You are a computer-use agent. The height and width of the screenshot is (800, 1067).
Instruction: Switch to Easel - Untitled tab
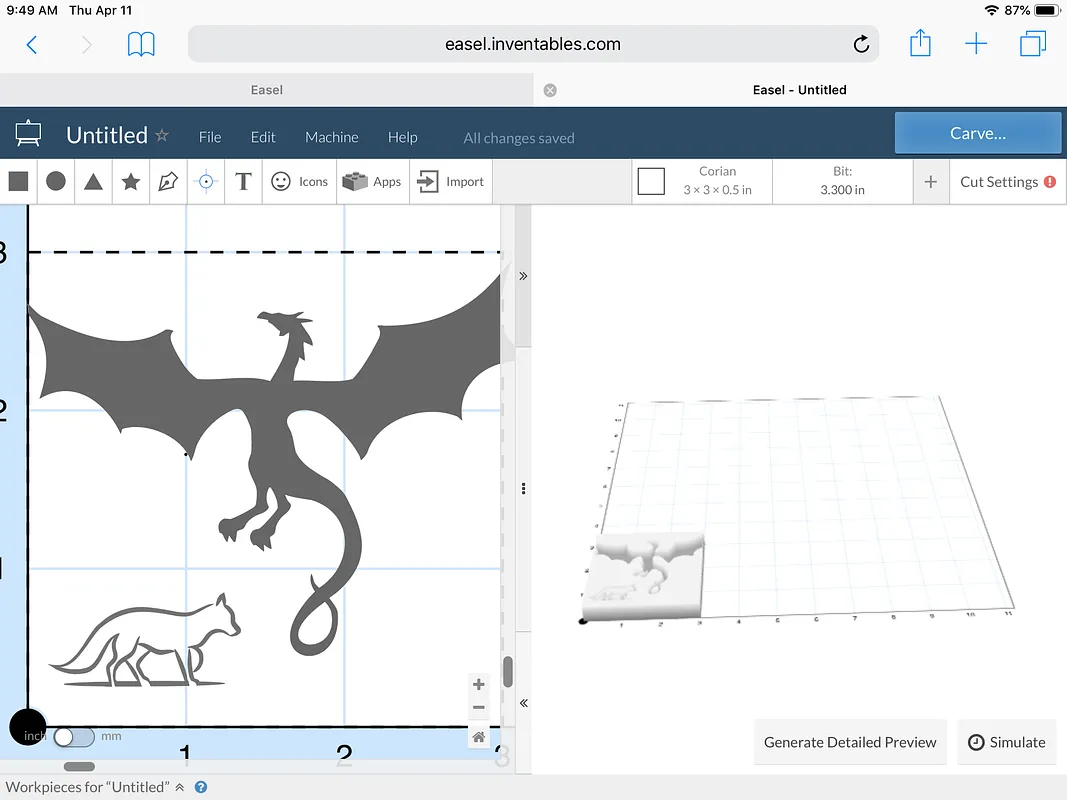pyautogui.click(x=800, y=90)
